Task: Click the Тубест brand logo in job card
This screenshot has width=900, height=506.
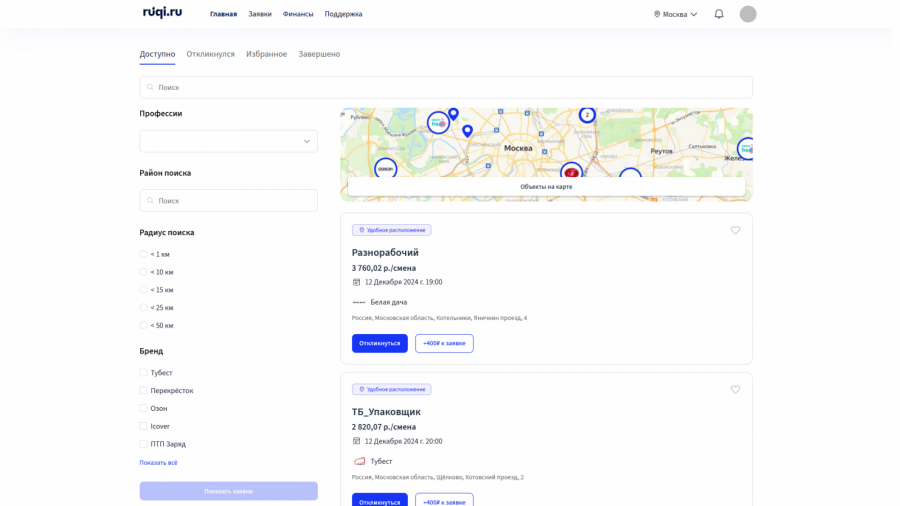Action: 359,461
